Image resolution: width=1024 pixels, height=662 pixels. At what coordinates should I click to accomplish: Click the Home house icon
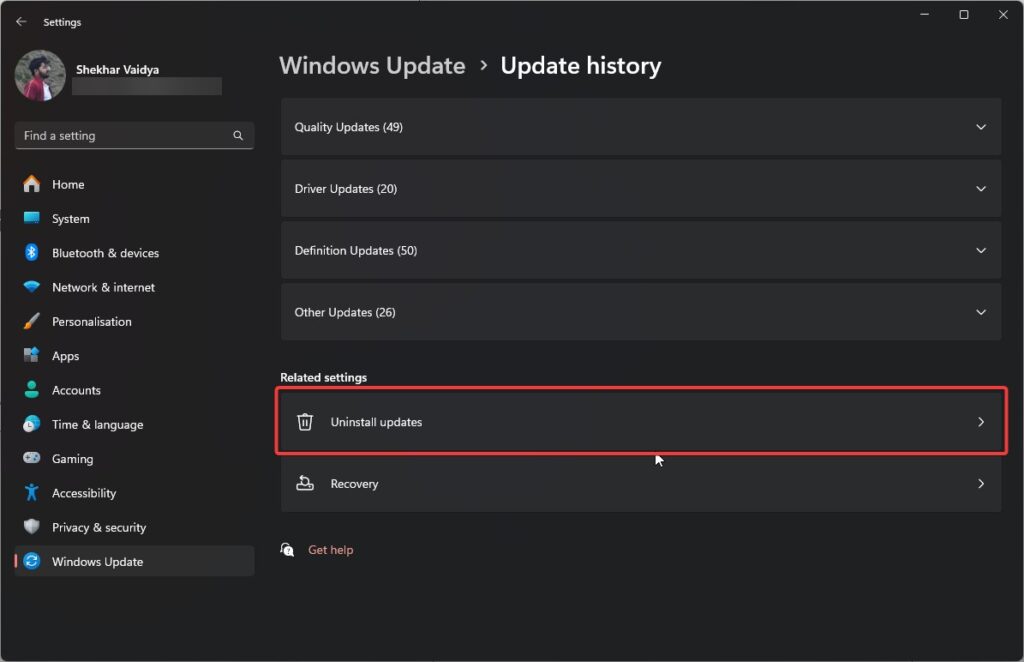point(31,184)
